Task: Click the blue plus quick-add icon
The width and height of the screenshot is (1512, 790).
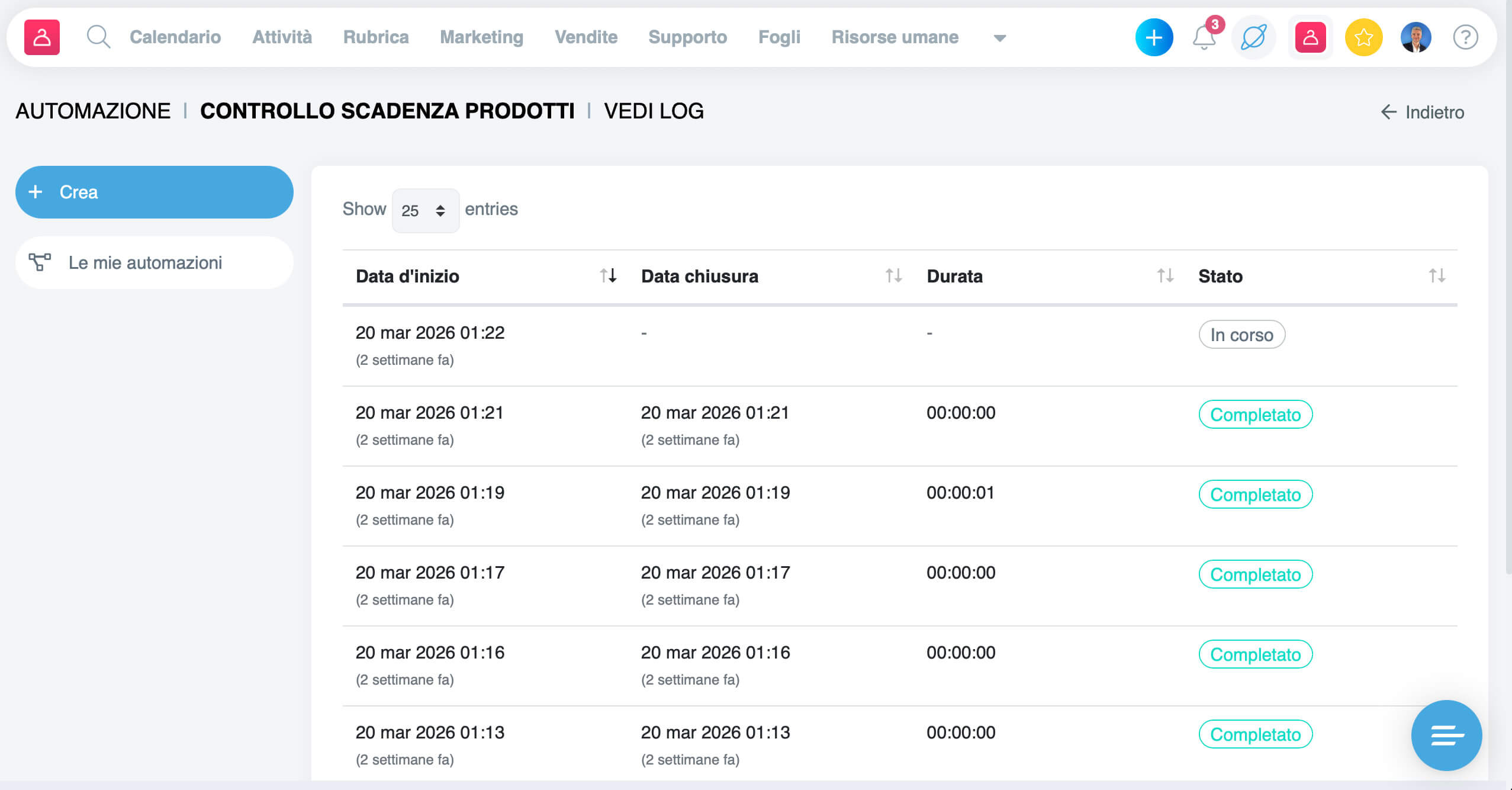Action: click(1153, 37)
